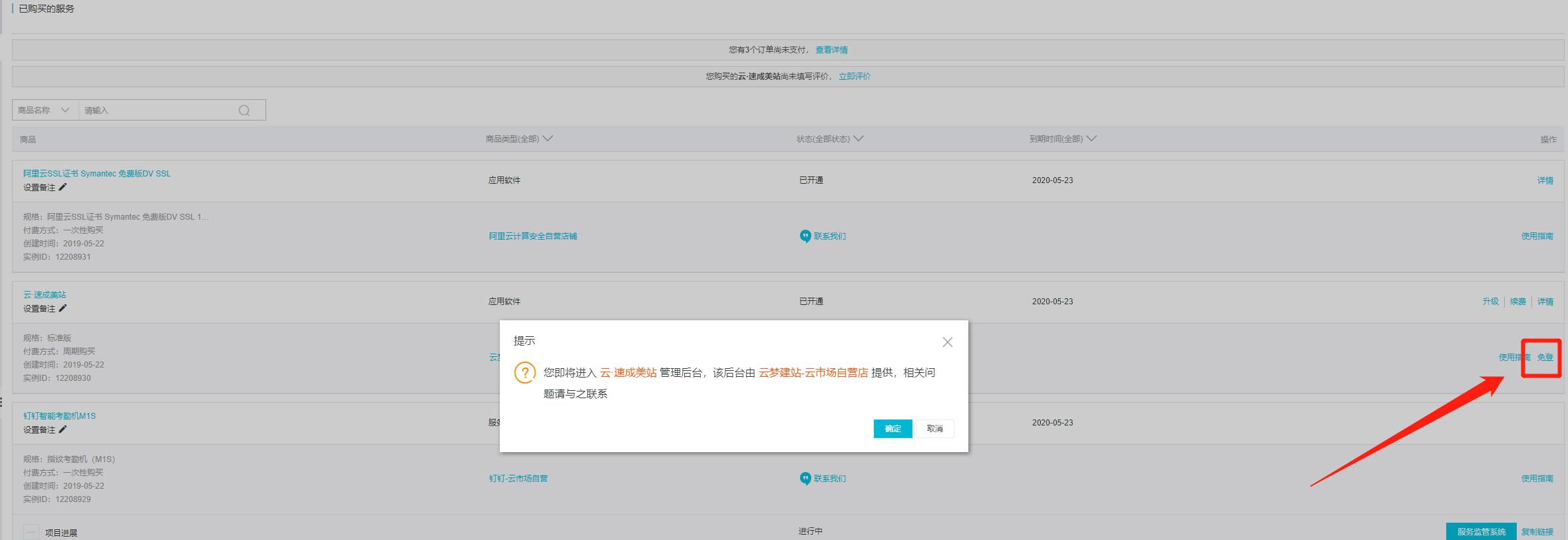Click the 请输入 search input field
The height and width of the screenshot is (540, 1568).
click(160, 111)
